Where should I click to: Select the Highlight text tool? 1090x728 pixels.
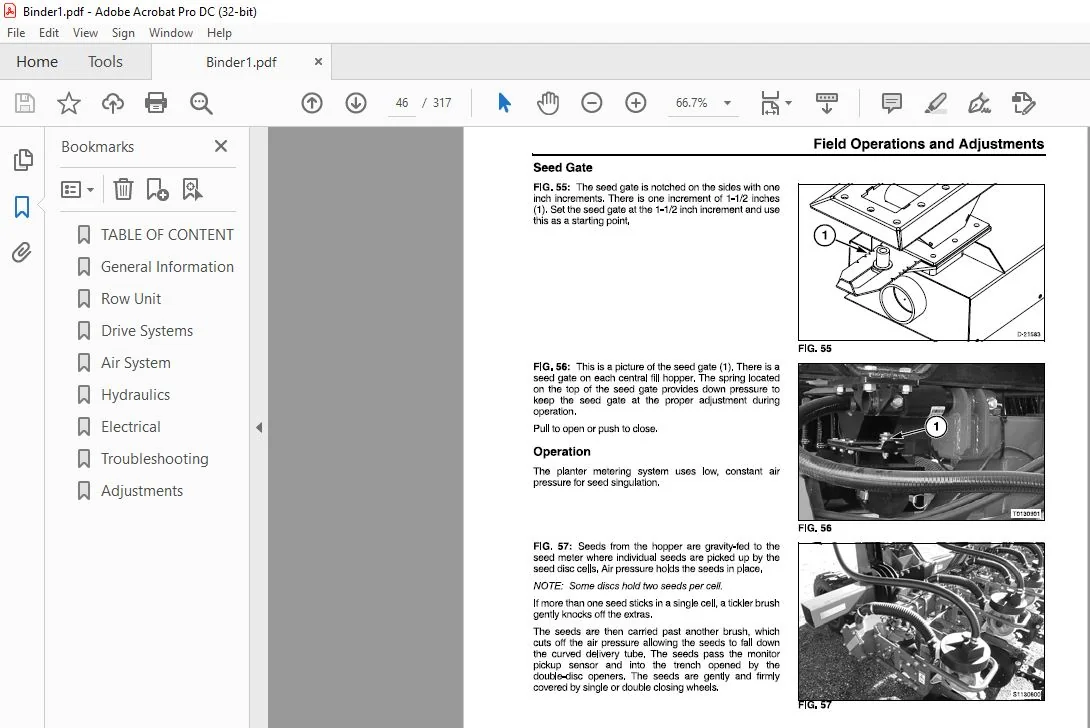pyautogui.click(x=936, y=103)
